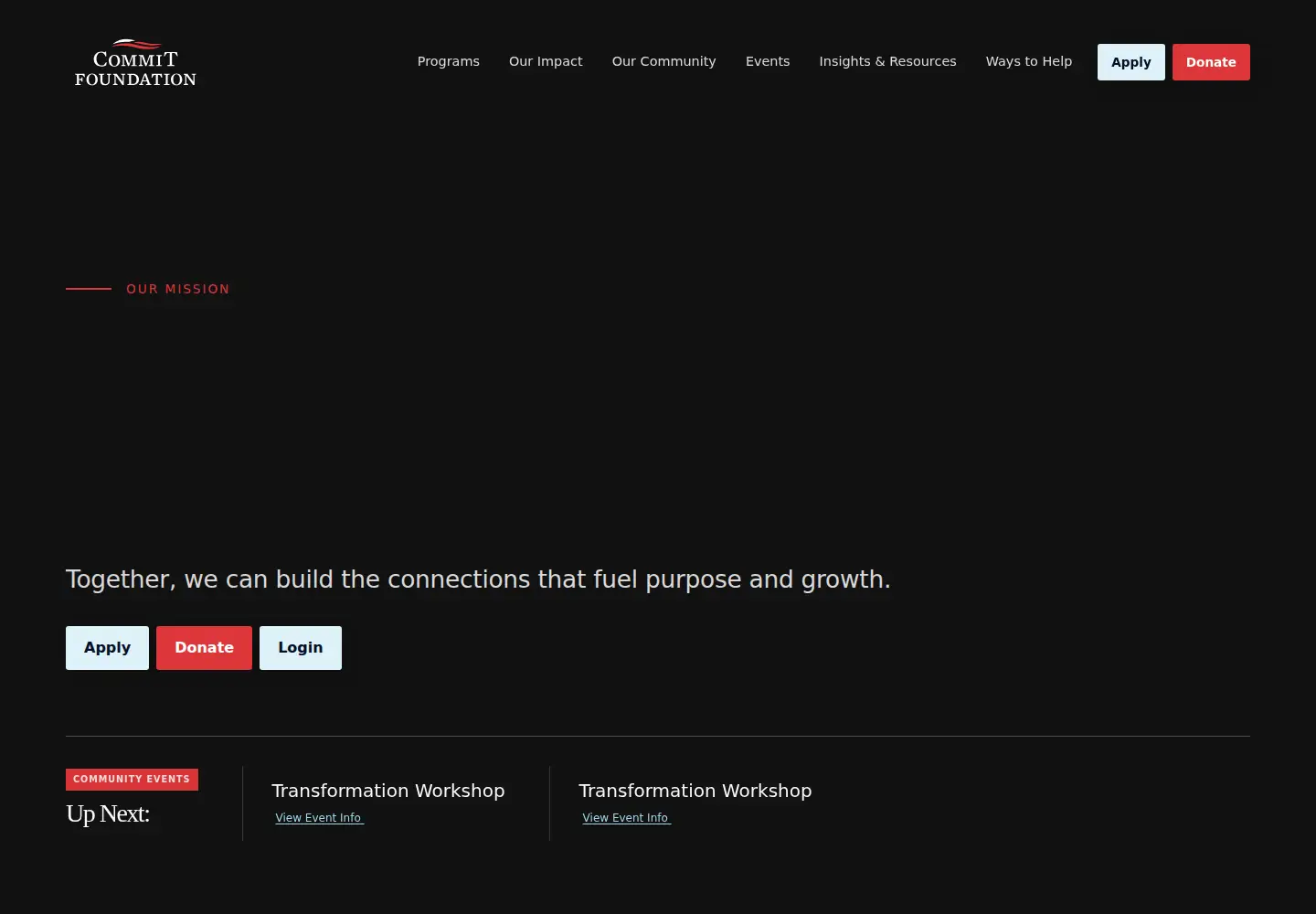View Event Info for the second workshop
The image size is (1316, 914).
point(627,818)
